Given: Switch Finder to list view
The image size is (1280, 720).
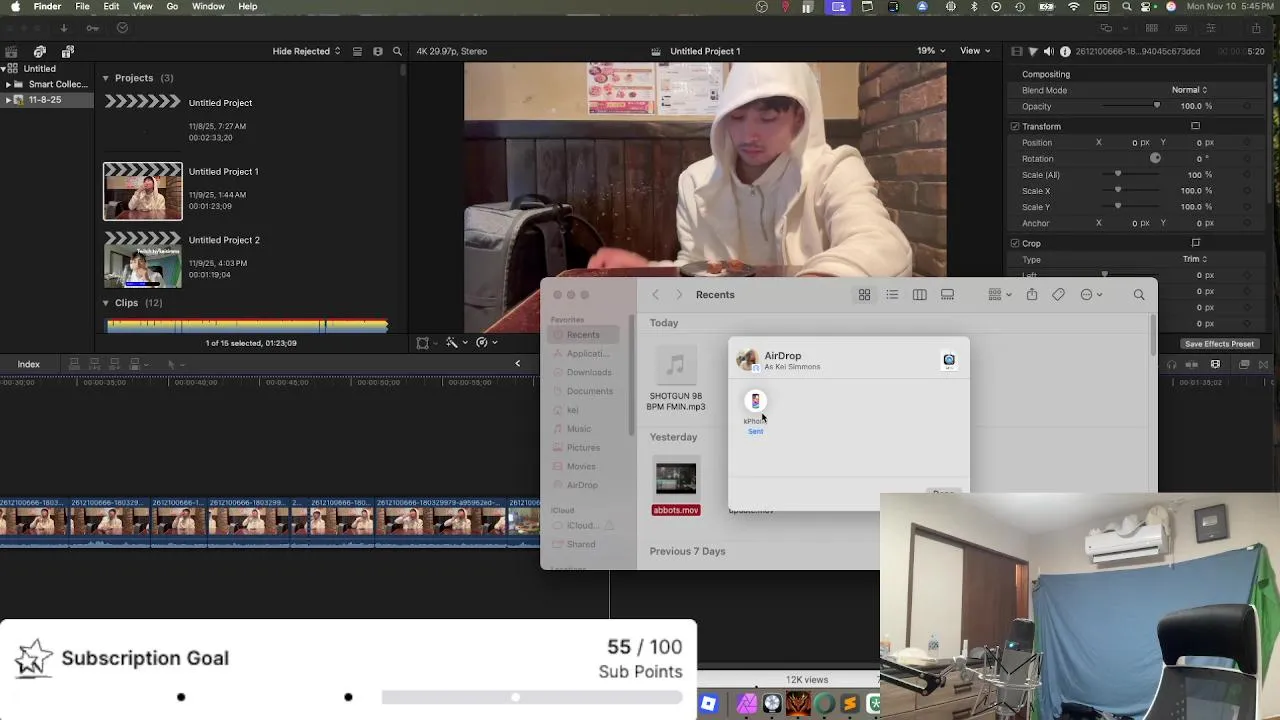Looking at the screenshot, I should click(892, 295).
